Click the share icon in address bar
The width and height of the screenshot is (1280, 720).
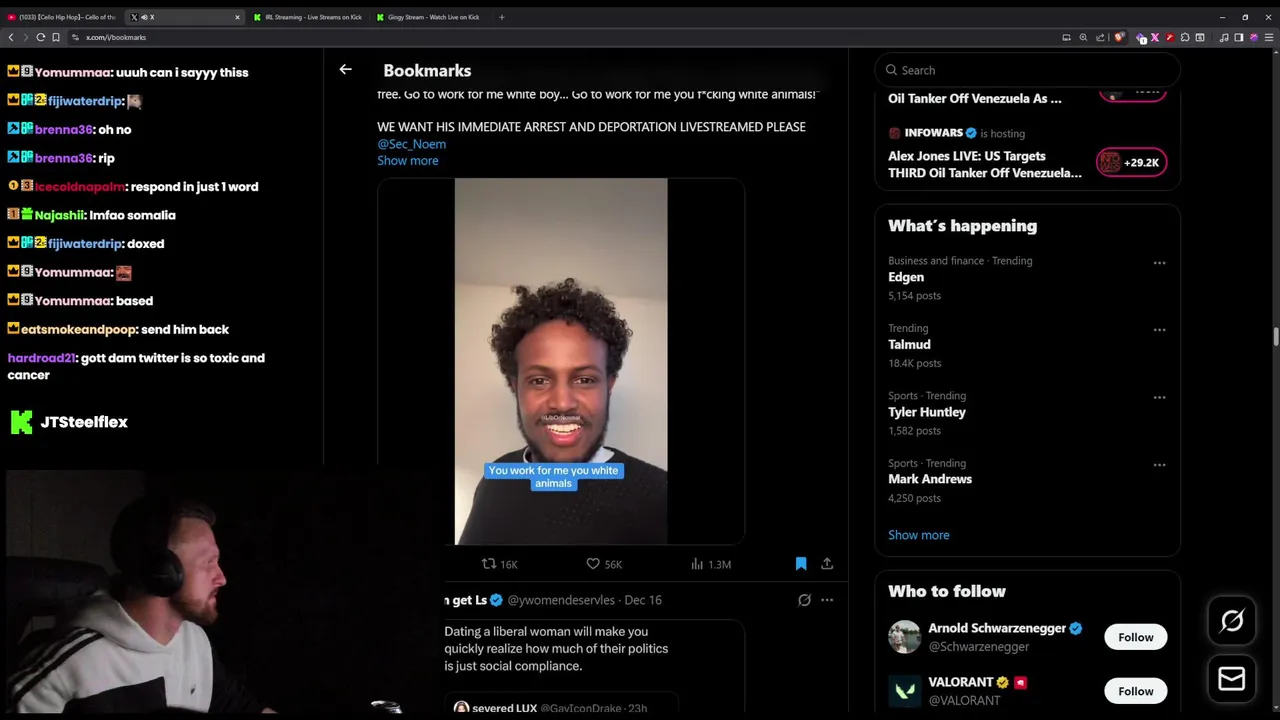(1101, 38)
